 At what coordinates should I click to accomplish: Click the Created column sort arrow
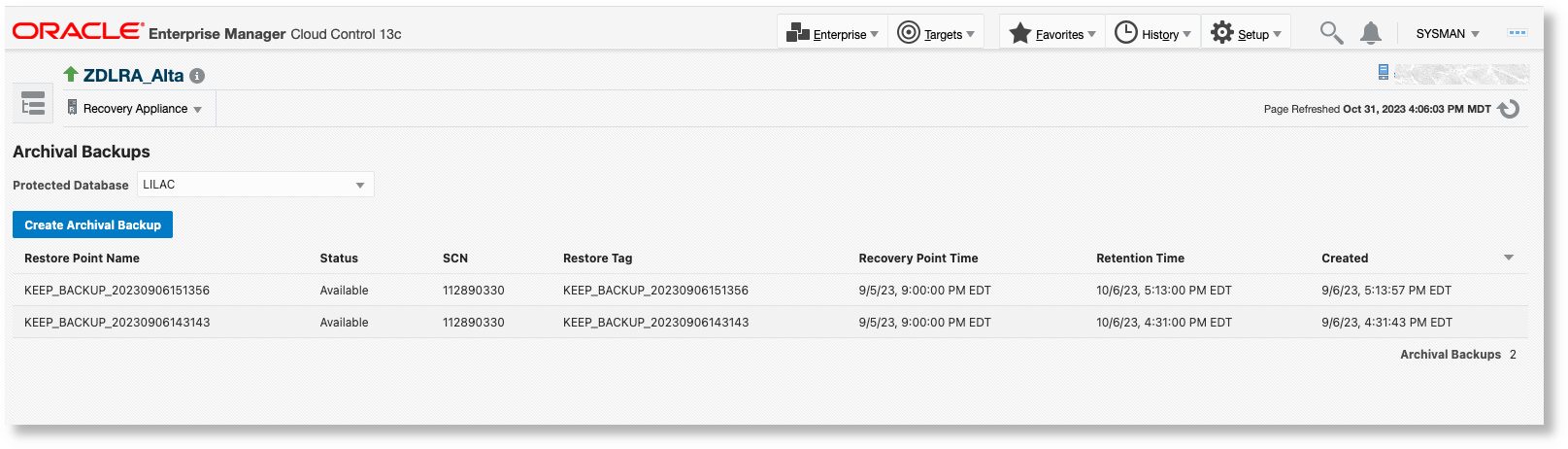1509,258
